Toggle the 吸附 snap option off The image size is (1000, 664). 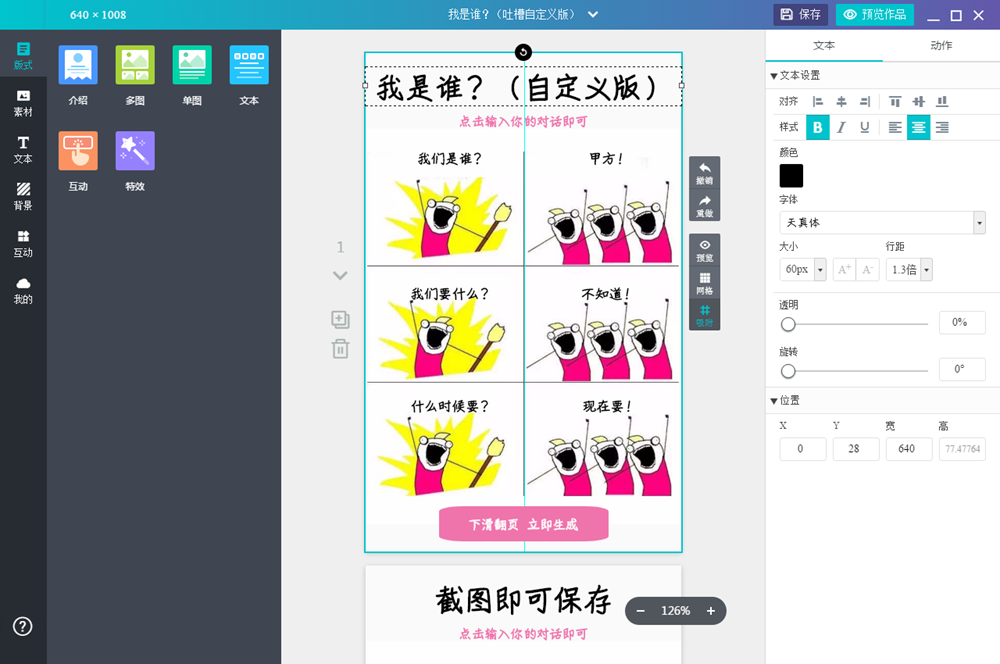(704, 314)
